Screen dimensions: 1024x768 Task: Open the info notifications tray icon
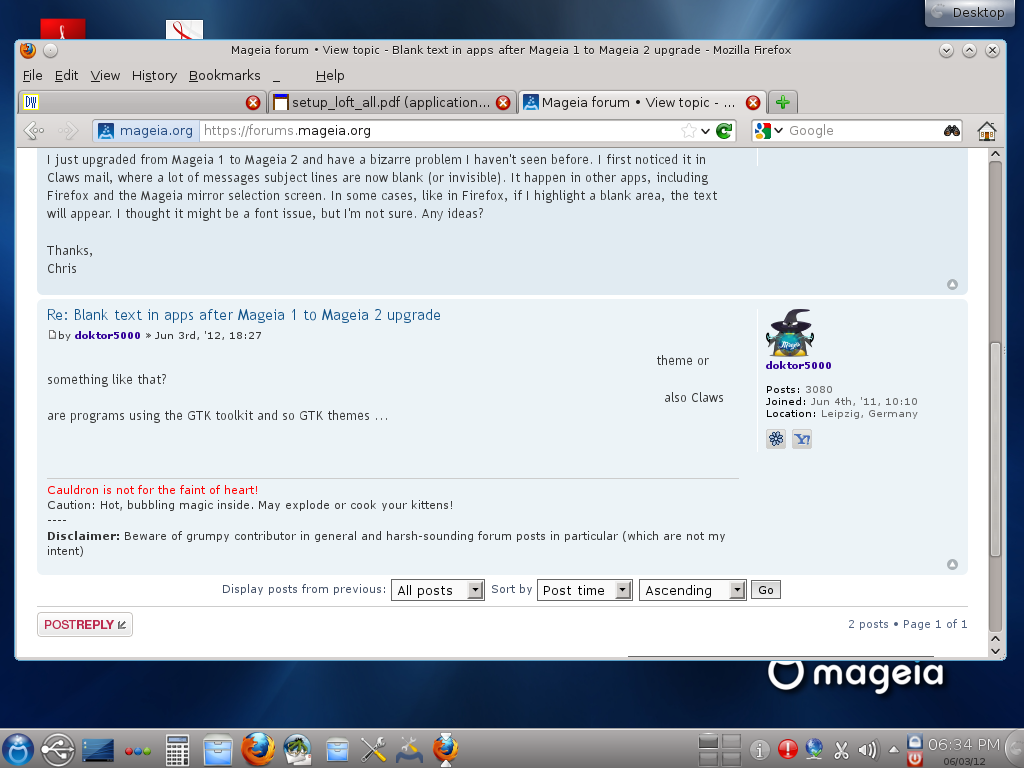point(759,750)
